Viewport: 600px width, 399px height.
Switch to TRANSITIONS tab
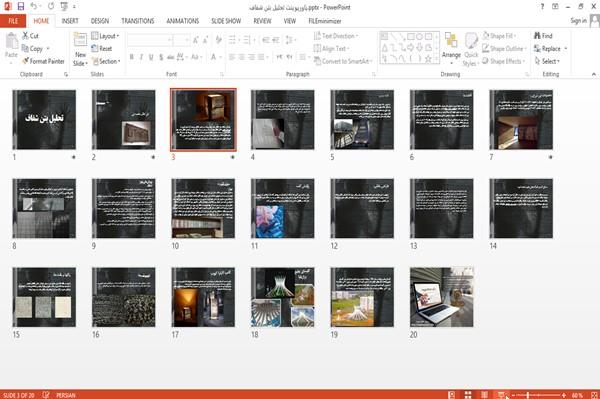(138, 21)
